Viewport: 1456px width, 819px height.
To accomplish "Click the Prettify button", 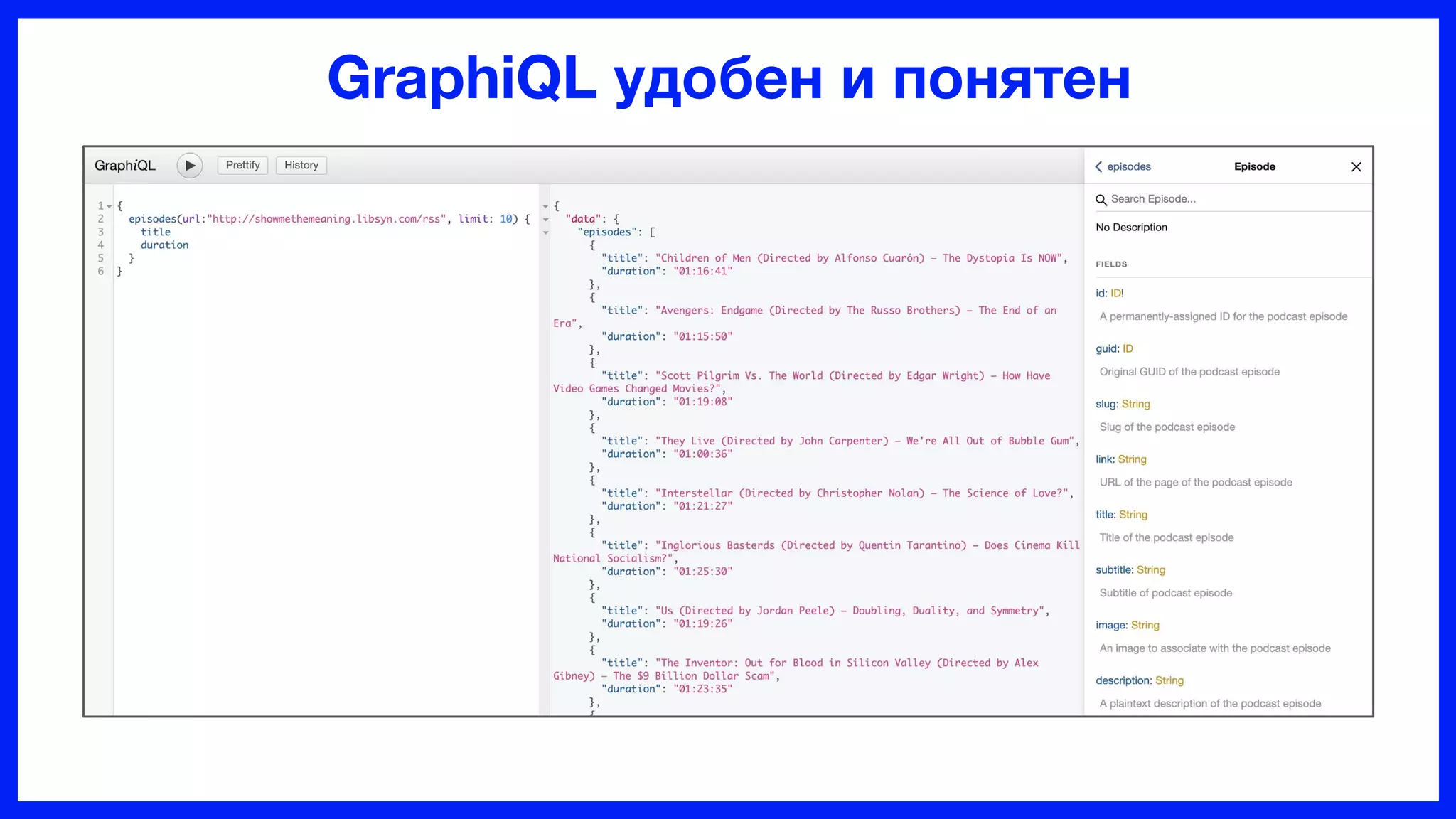I will [242, 165].
